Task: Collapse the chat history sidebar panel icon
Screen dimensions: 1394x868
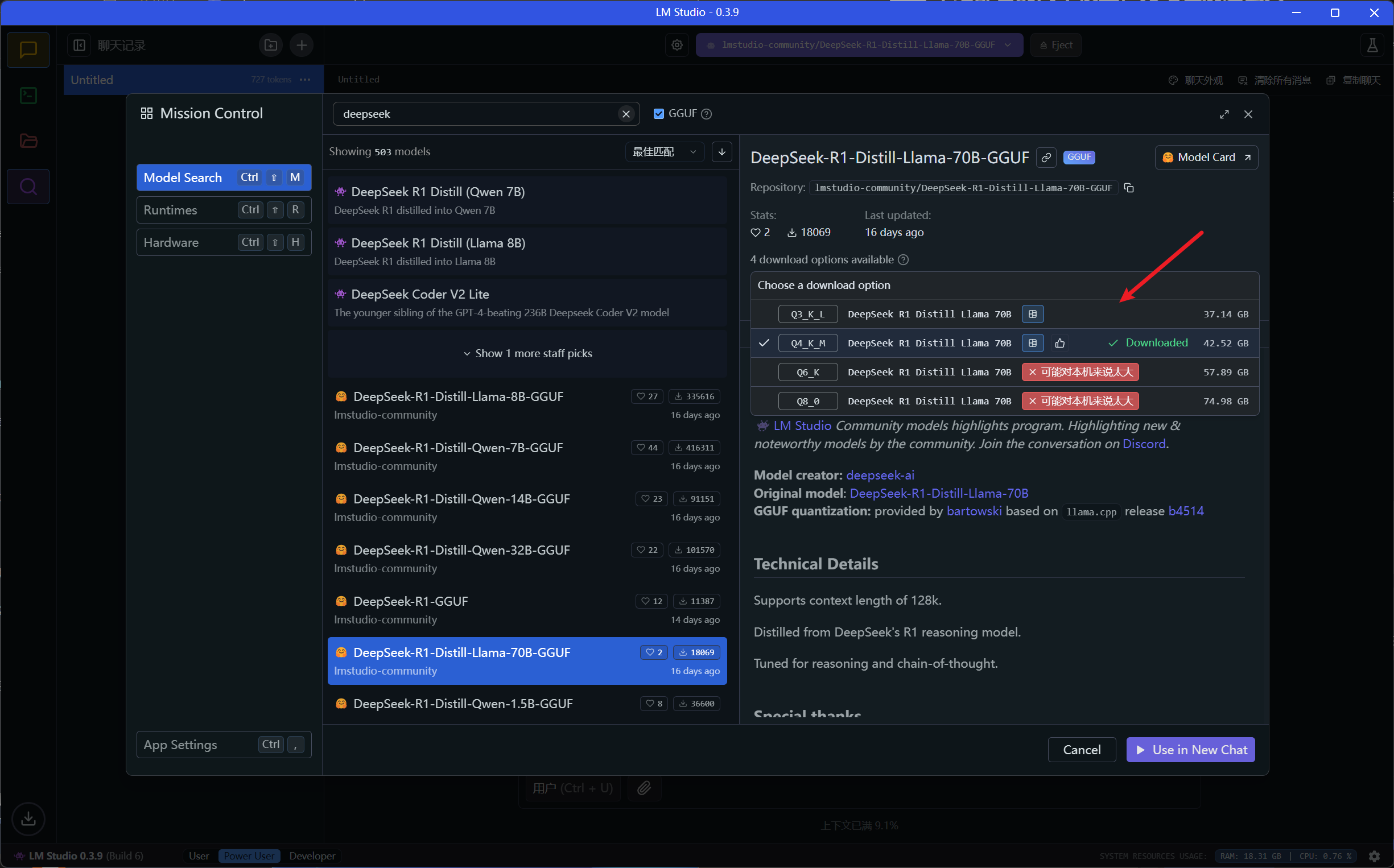Action: (x=79, y=46)
